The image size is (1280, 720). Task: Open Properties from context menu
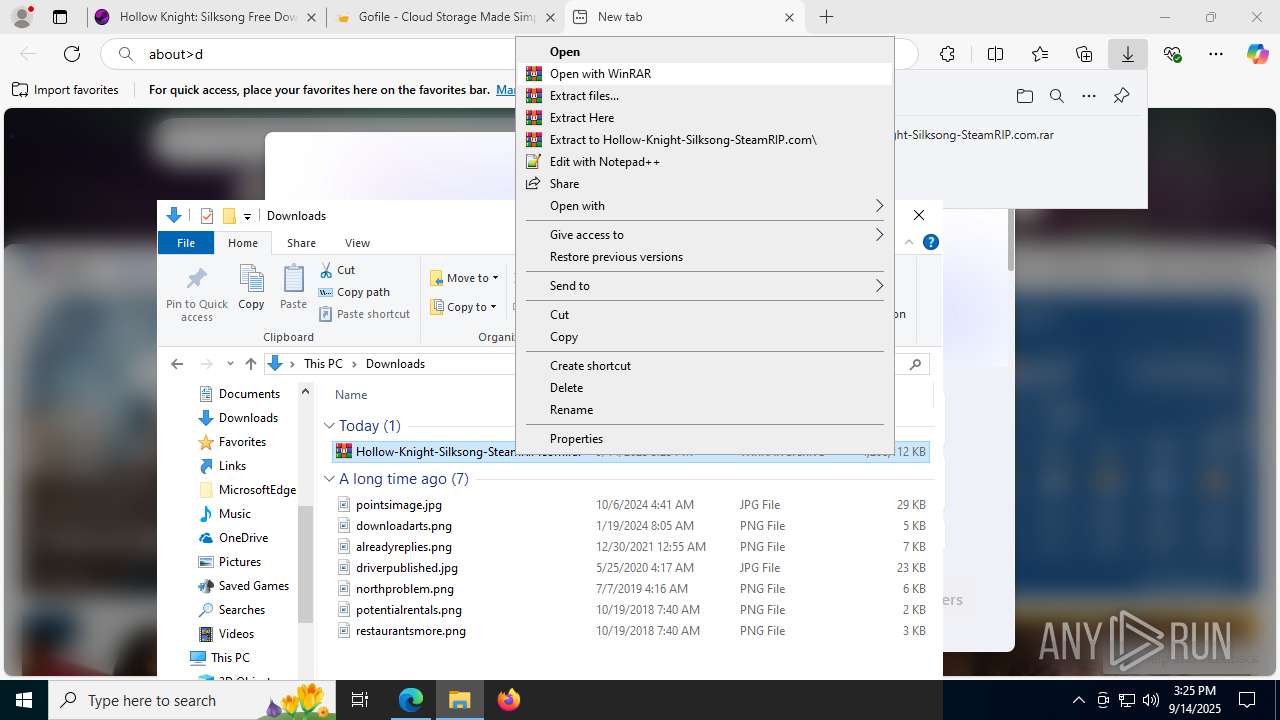(x=705, y=438)
